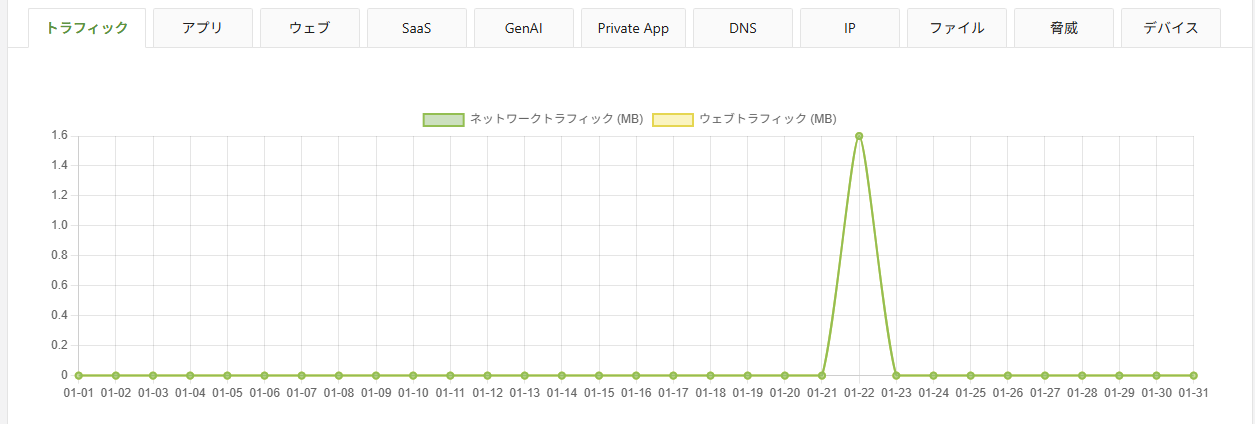The image size is (1255, 424).
Task: Open the 脅威 tab
Action: 1064,28
